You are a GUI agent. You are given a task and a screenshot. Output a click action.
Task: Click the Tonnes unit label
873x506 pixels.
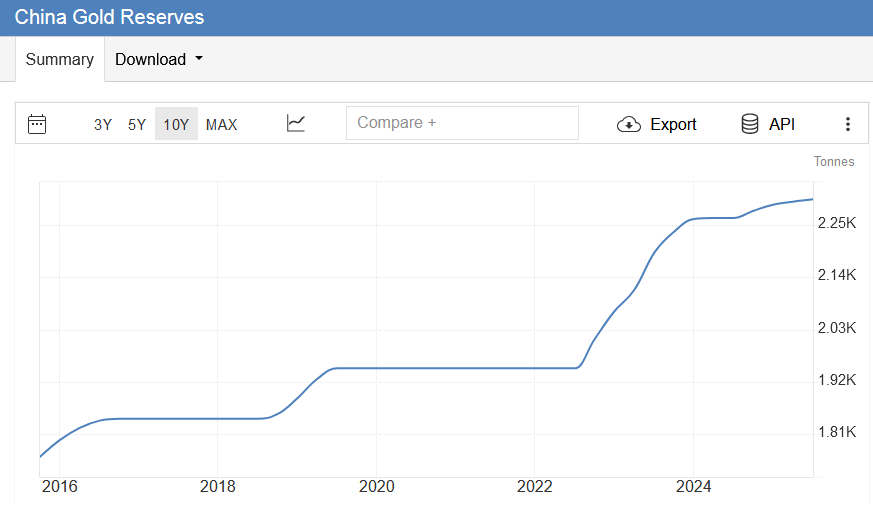pyautogui.click(x=833, y=161)
